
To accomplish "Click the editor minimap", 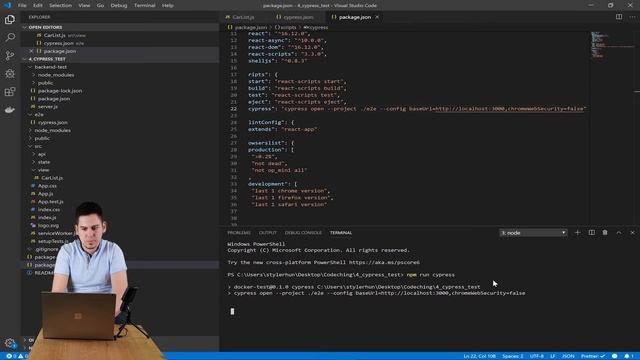I will (x=612, y=45).
